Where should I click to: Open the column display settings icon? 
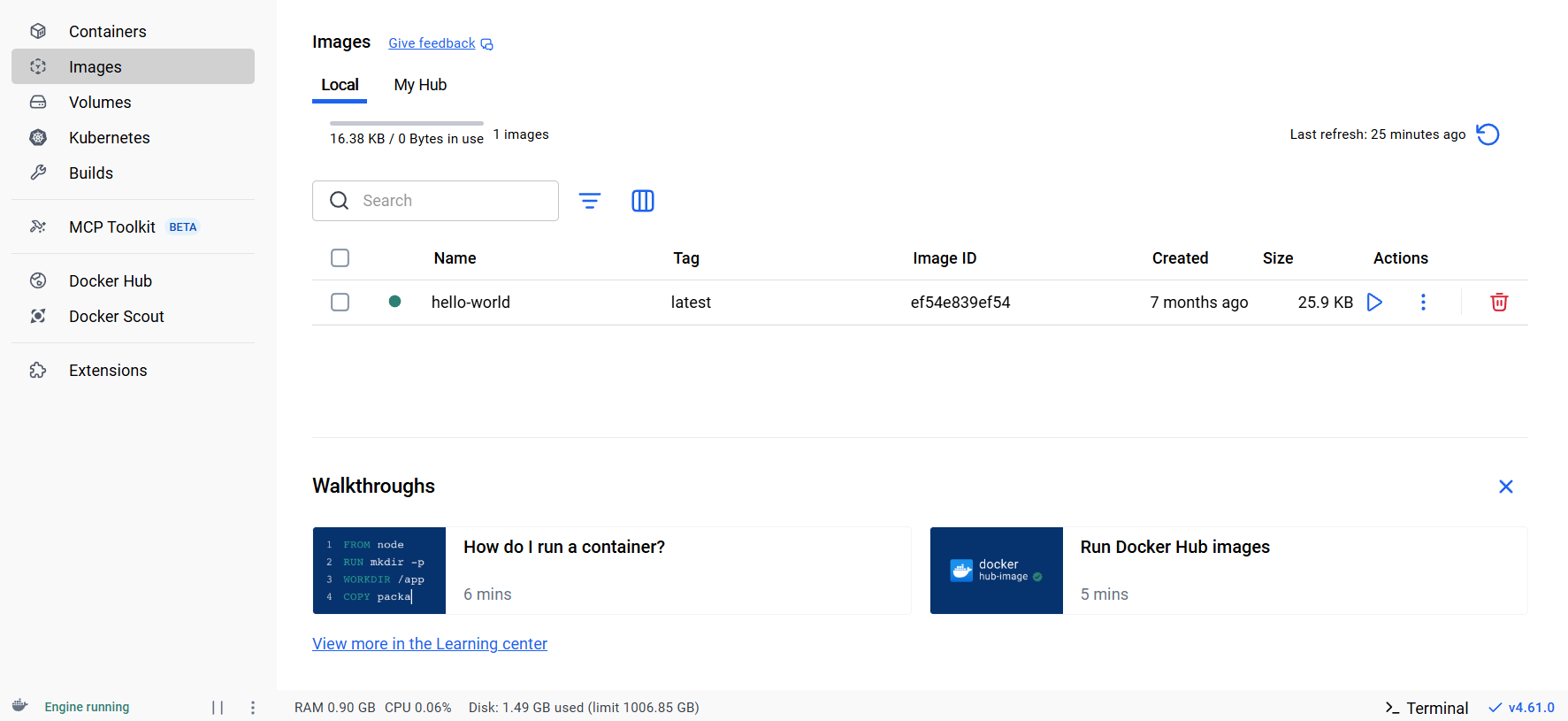[643, 201]
